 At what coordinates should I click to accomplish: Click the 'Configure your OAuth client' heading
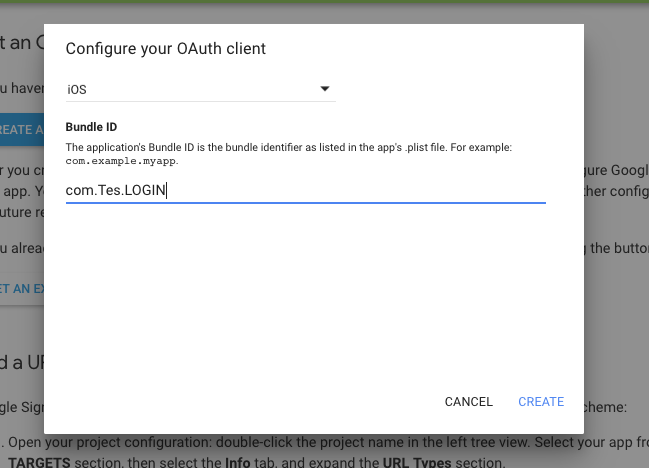(x=166, y=49)
